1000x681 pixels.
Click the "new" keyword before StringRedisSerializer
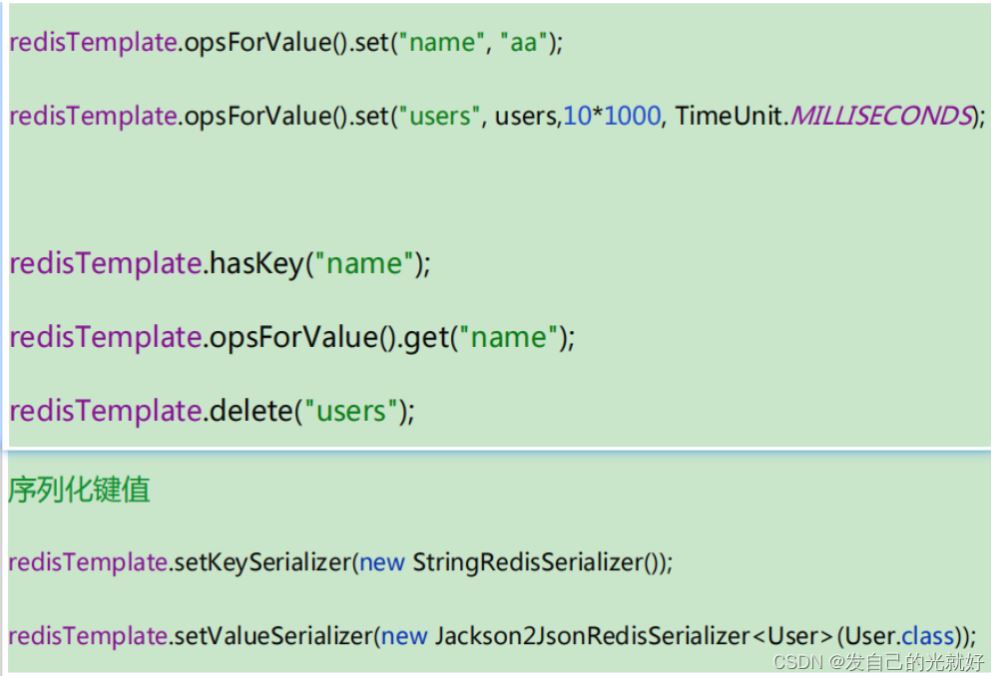pos(382,562)
